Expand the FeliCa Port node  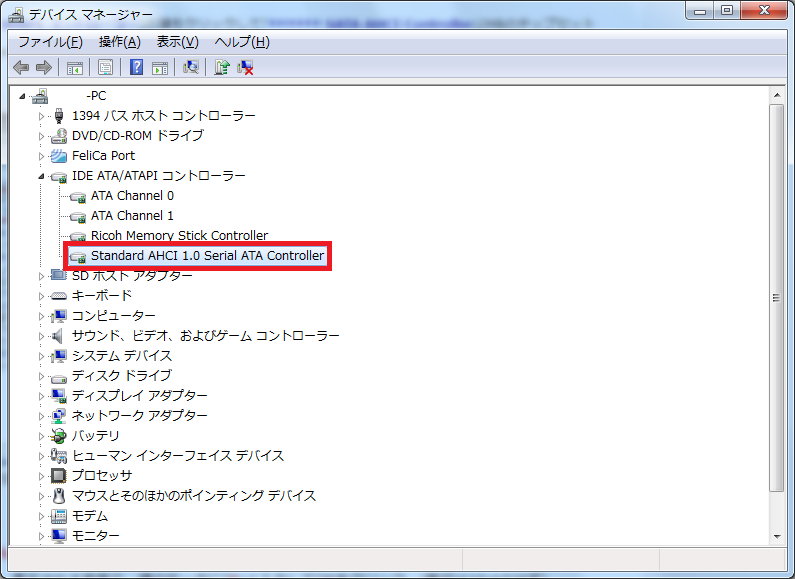tap(42, 156)
